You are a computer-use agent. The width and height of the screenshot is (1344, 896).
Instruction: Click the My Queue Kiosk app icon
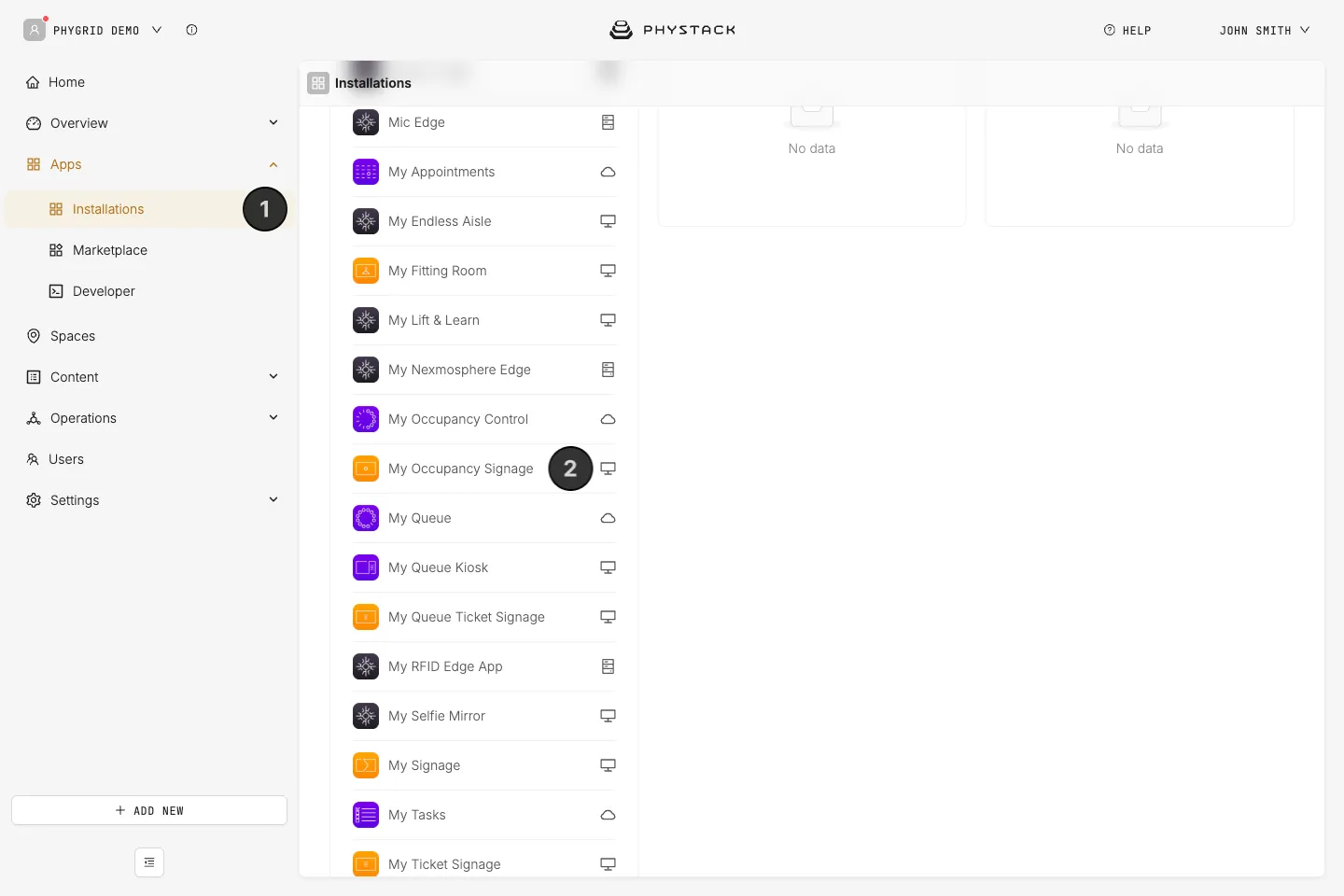point(366,567)
